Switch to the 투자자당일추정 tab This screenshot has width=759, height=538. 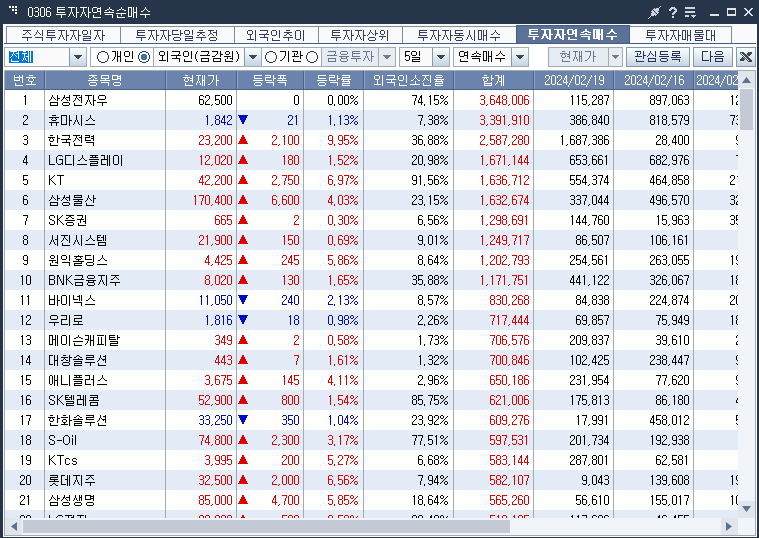click(177, 35)
